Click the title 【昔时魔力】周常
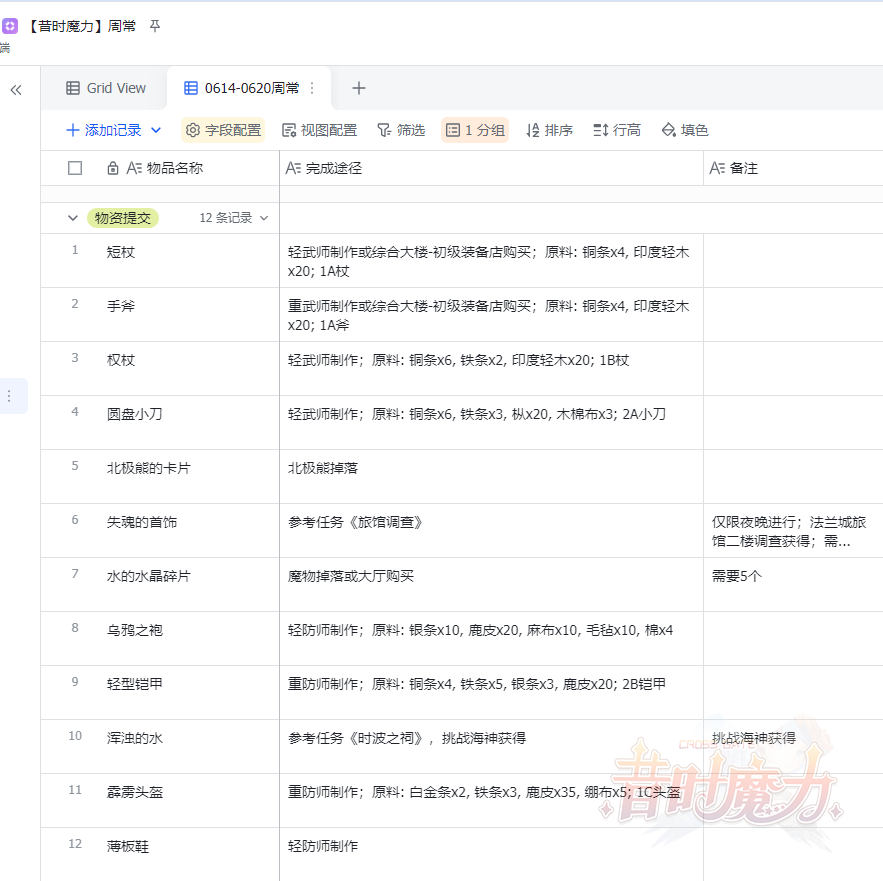 [82, 26]
